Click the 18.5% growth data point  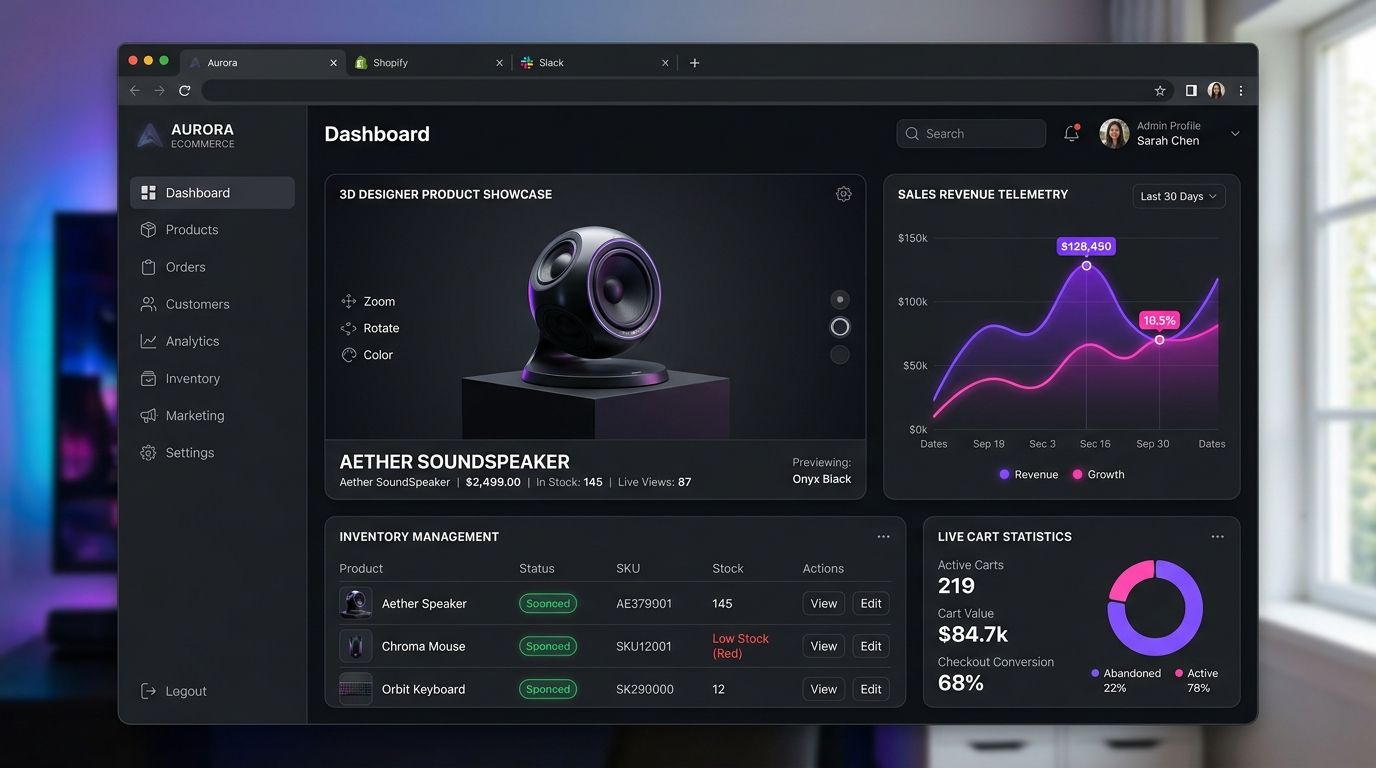[1160, 340]
